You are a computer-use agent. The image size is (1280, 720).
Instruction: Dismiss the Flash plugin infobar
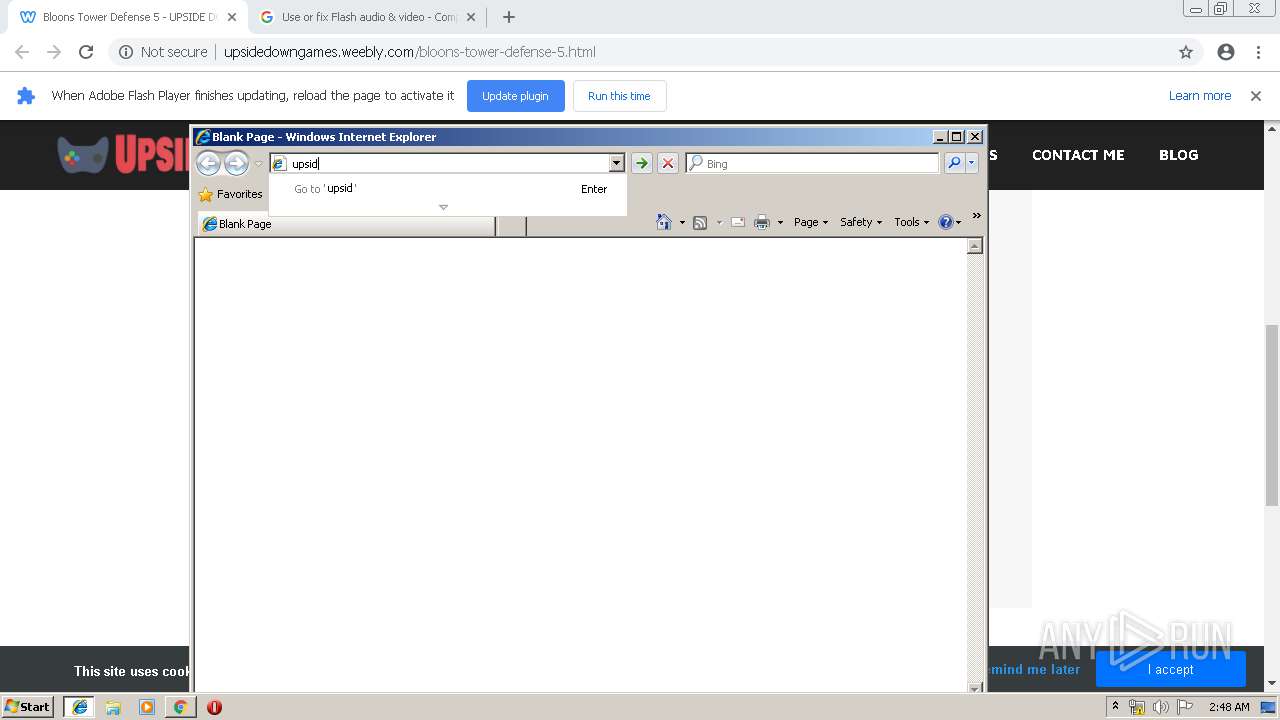click(x=1256, y=96)
